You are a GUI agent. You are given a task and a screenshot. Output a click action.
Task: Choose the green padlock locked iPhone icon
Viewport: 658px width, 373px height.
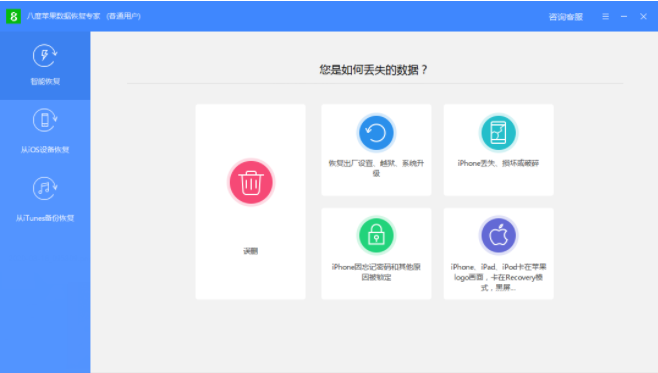(x=376, y=235)
